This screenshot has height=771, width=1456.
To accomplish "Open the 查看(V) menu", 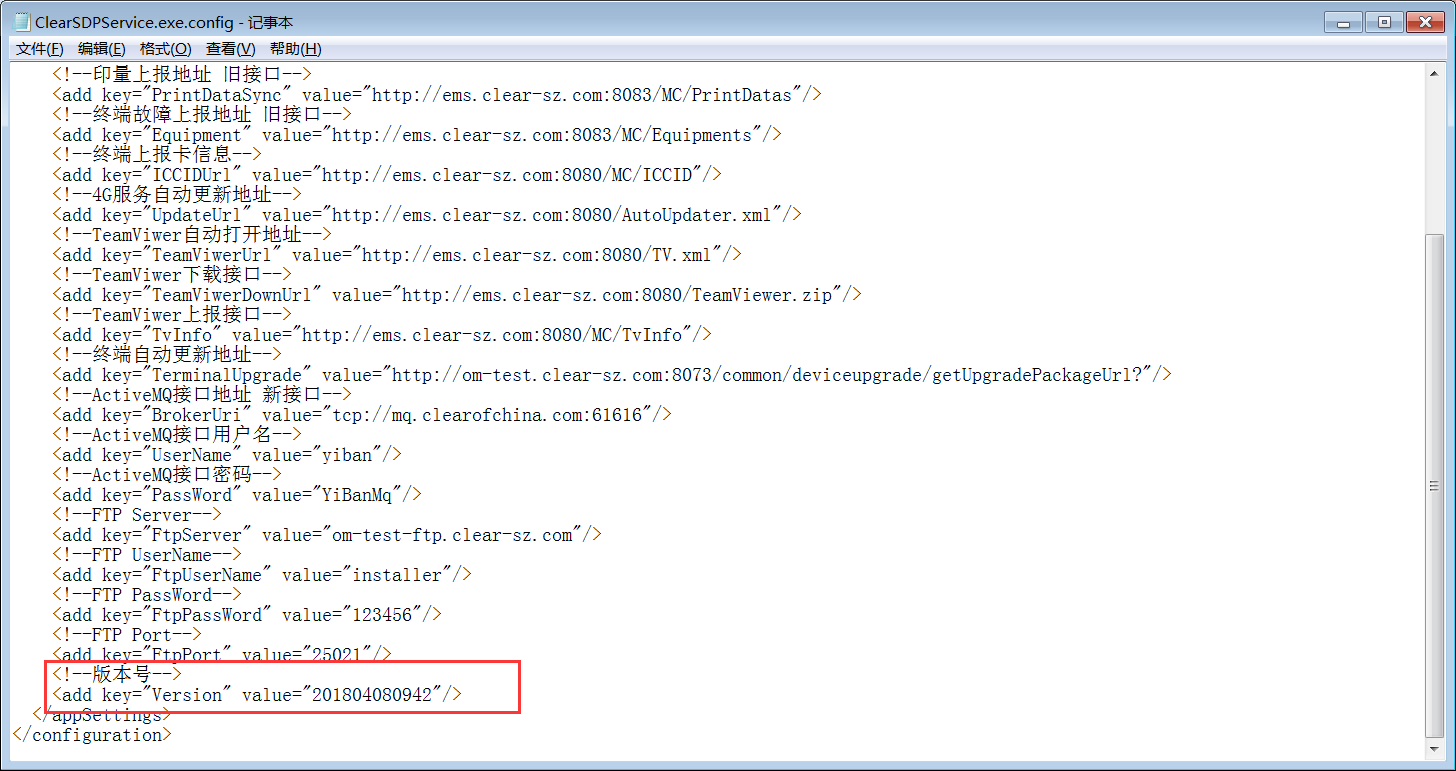I will pos(231,49).
